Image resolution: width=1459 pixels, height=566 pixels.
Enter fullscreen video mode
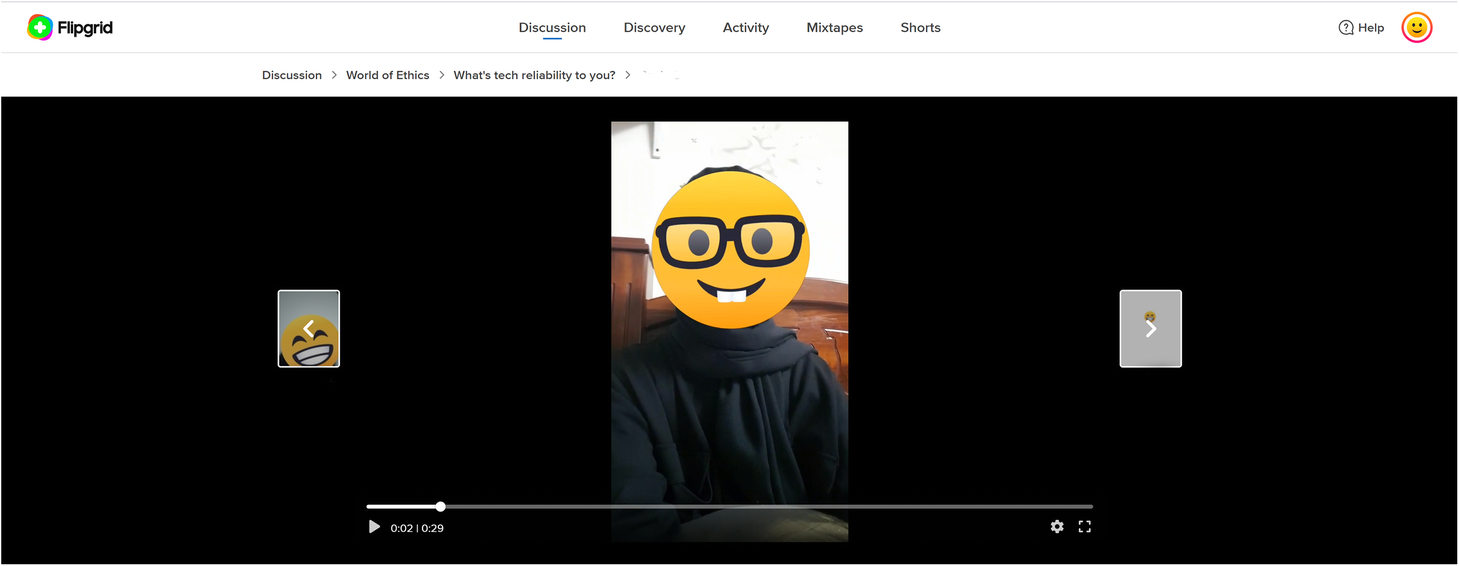pos(1084,527)
